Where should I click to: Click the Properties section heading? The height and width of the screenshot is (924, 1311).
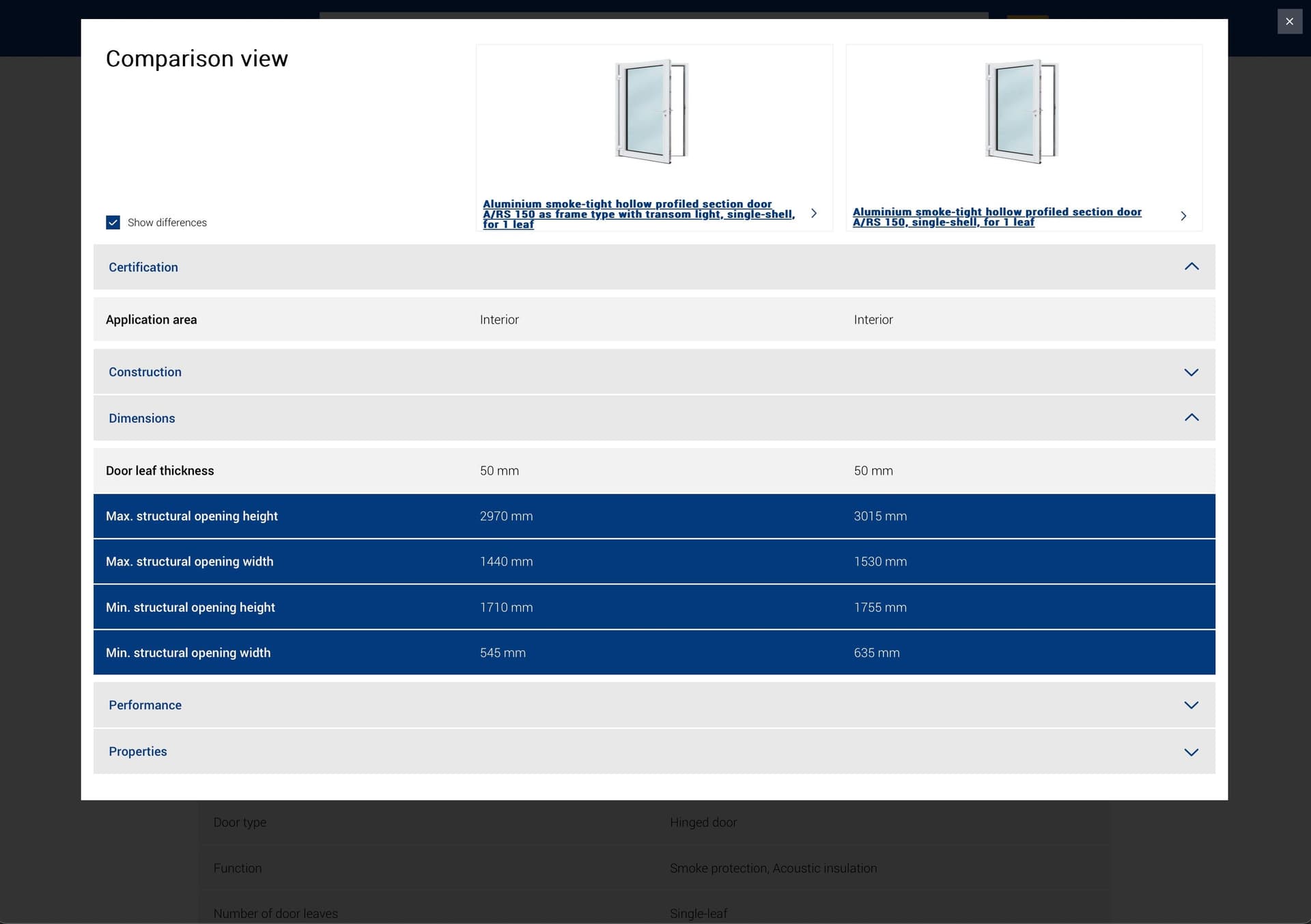pyautogui.click(x=137, y=751)
